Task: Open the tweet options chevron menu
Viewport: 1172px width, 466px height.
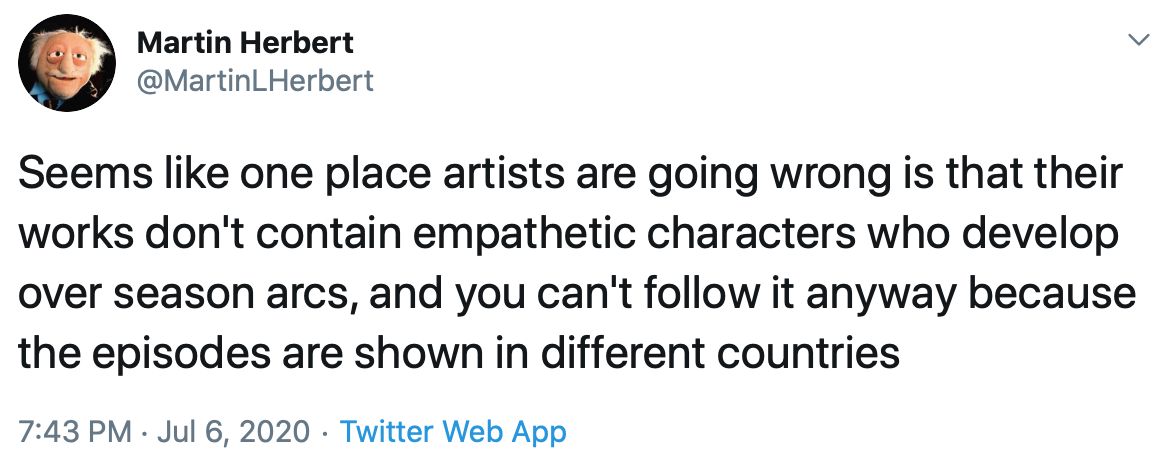Action: pyautogui.click(x=1138, y=40)
